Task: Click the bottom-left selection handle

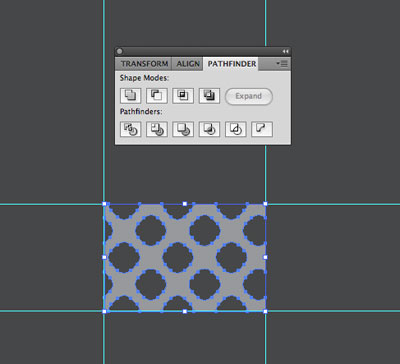Action: tap(104, 311)
